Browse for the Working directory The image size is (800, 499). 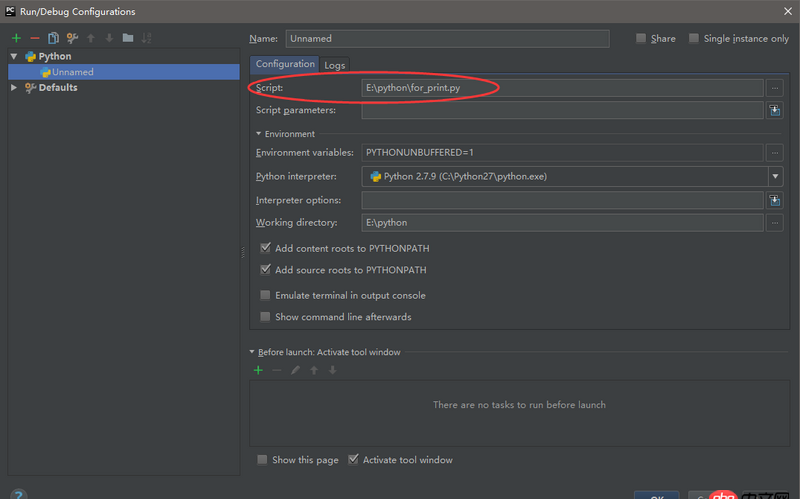pos(775,223)
